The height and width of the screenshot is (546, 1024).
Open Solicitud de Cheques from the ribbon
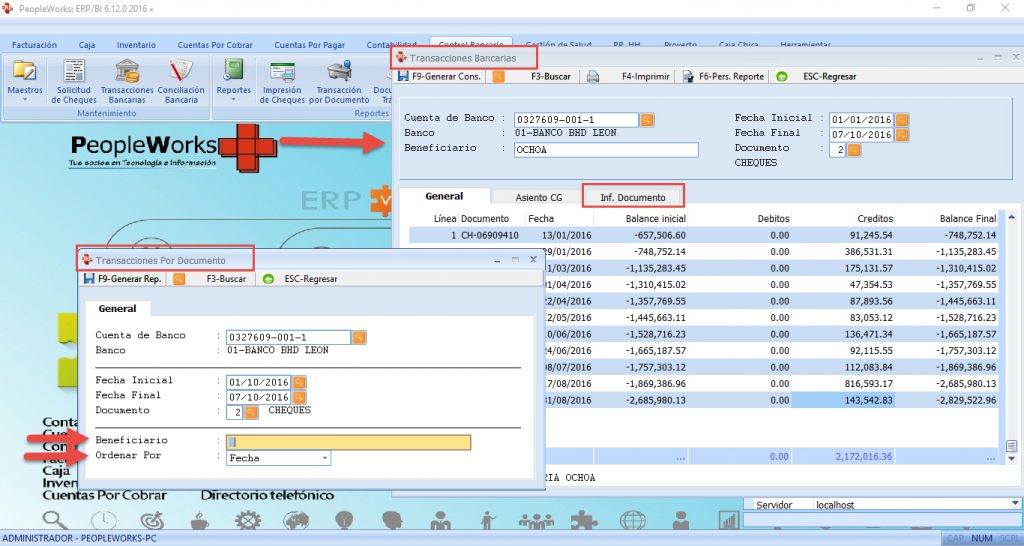74,81
